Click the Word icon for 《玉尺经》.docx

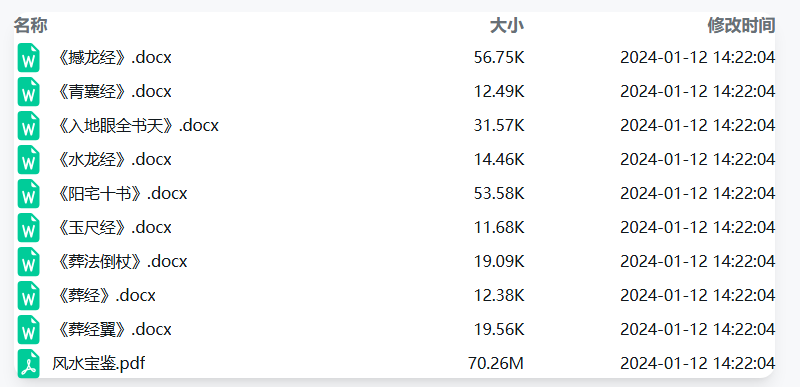29,227
